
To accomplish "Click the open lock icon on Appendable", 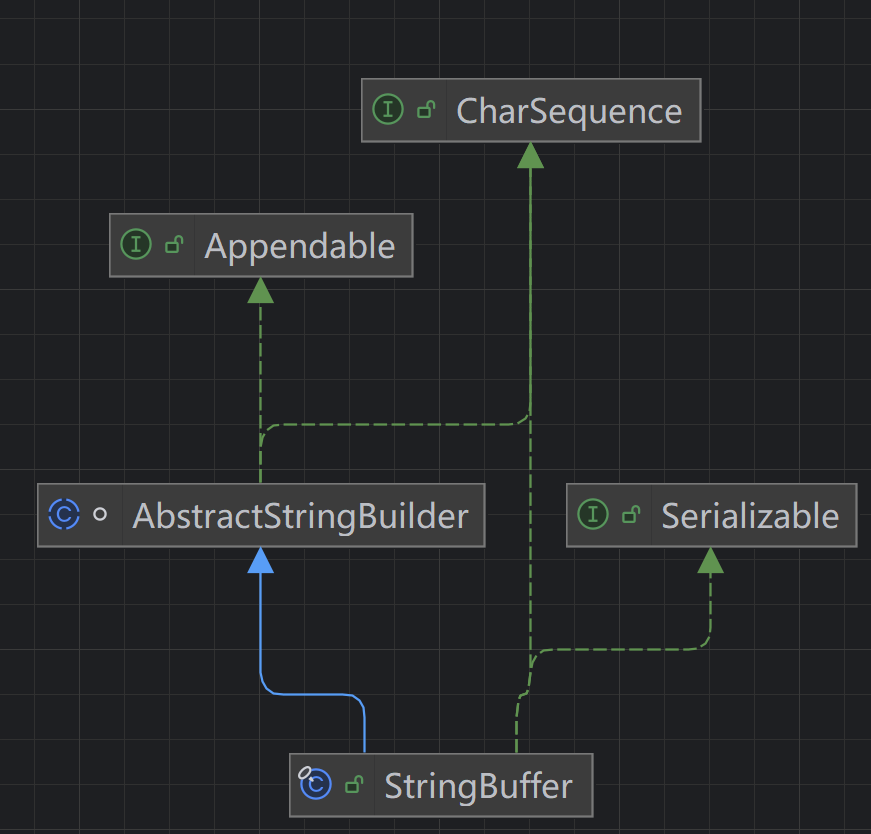I will pos(174,244).
